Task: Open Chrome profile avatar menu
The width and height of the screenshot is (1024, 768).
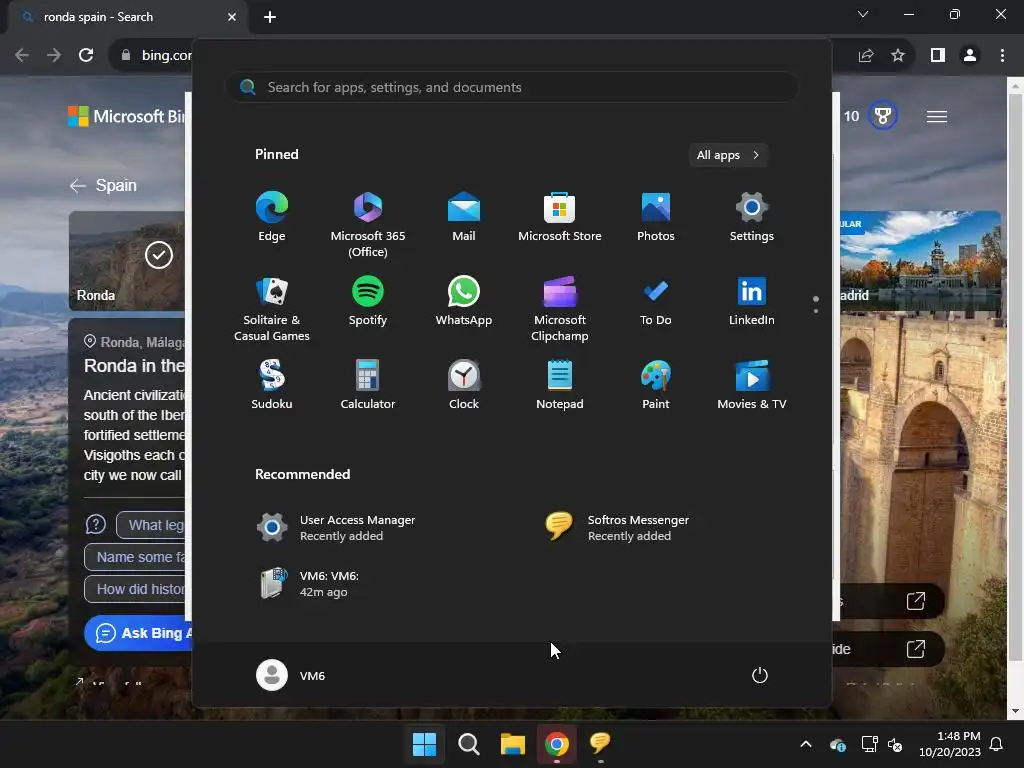Action: click(970, 56)
